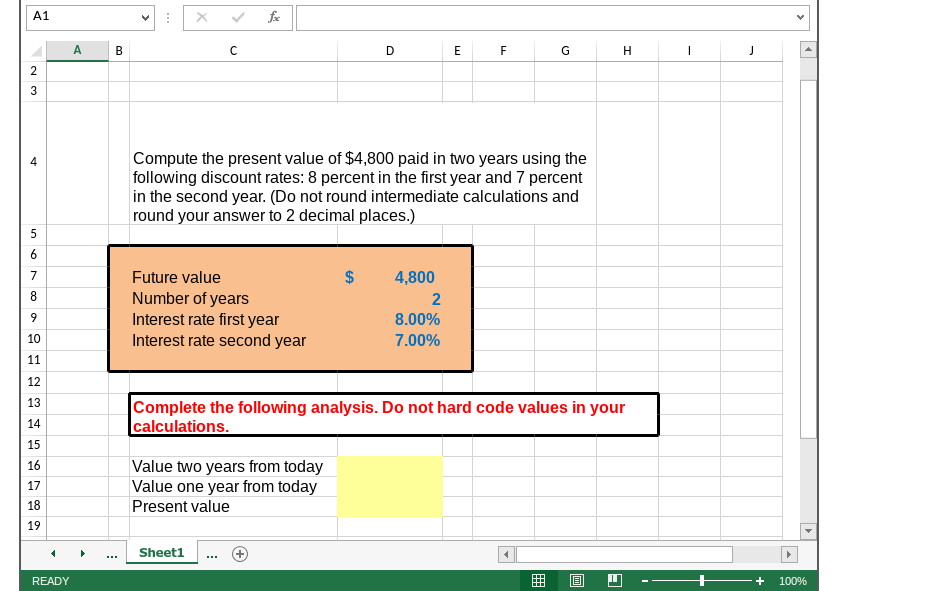Click the right arrow of horizontal scrollbar

(789, 553)
